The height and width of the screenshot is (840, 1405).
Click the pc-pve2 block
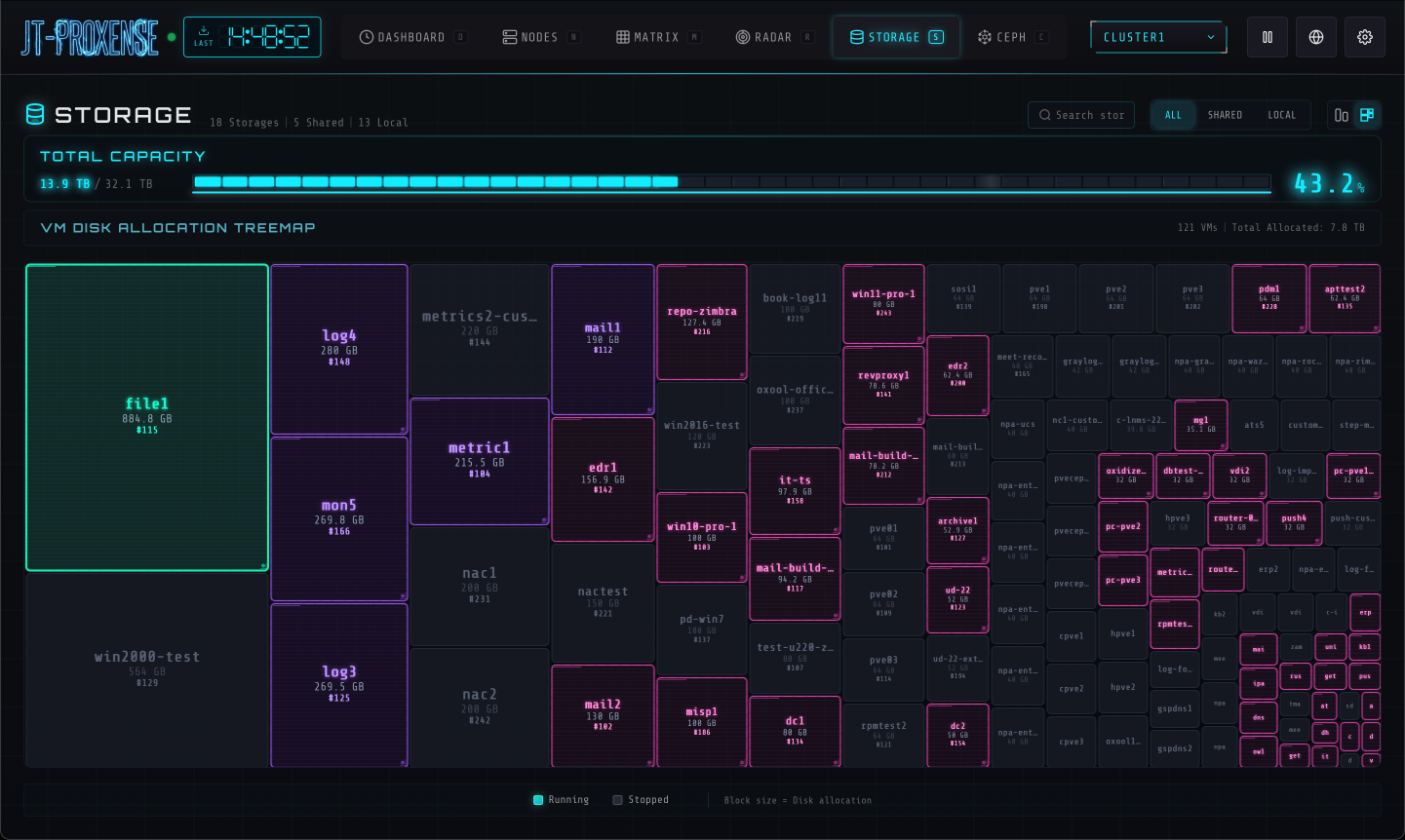[1123, 526]
